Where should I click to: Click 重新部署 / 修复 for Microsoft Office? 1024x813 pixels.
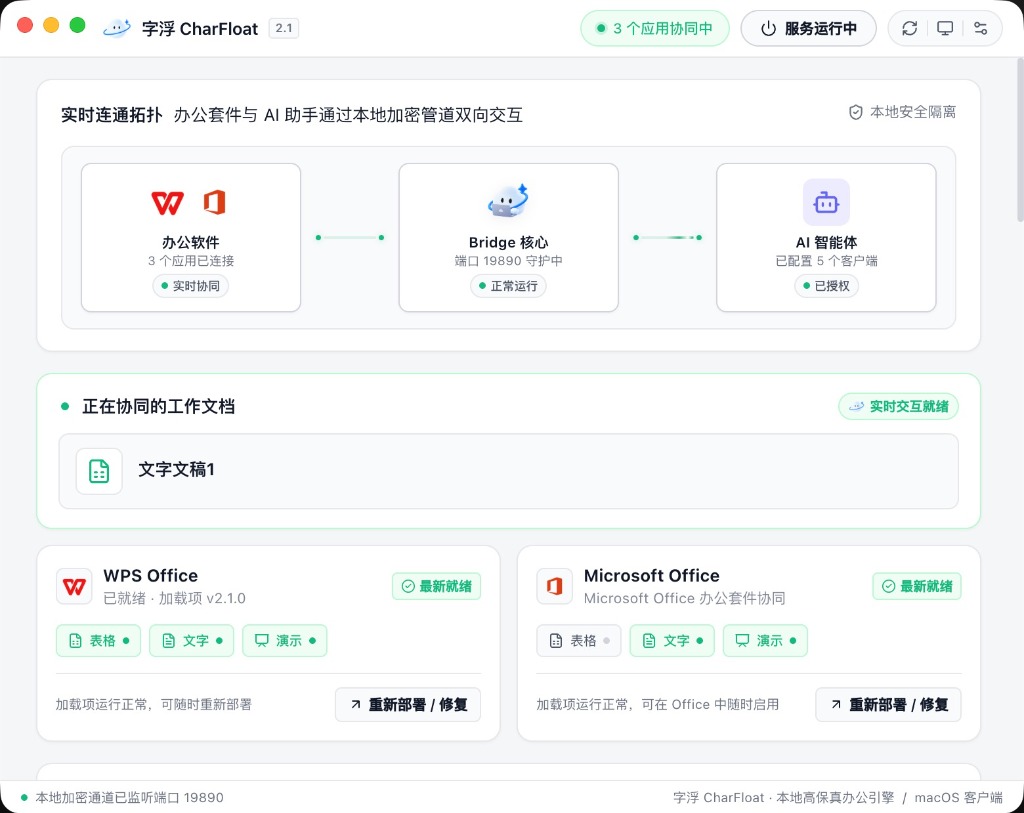click(888, 705)
